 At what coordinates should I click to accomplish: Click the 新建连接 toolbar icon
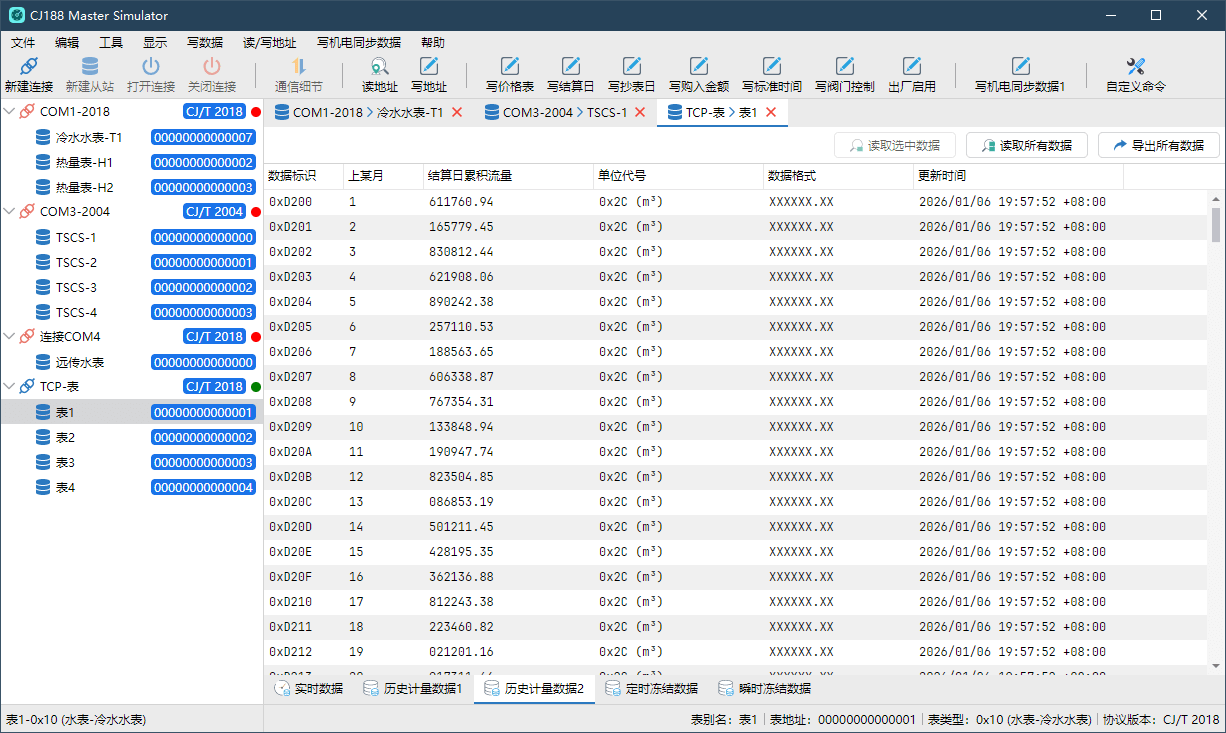[28, 67]
